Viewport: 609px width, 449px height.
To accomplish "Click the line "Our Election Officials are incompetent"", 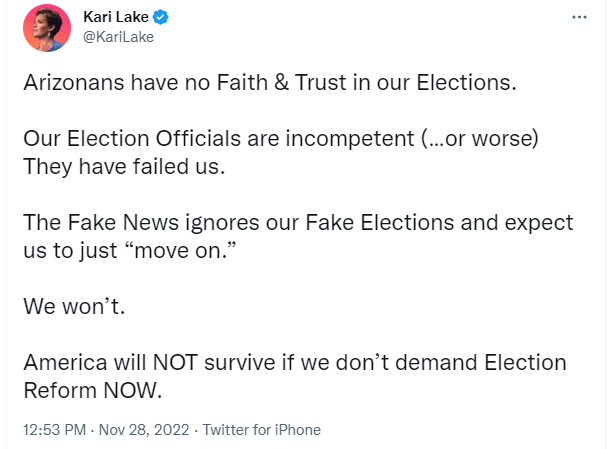I will click(x=280, y=138).
